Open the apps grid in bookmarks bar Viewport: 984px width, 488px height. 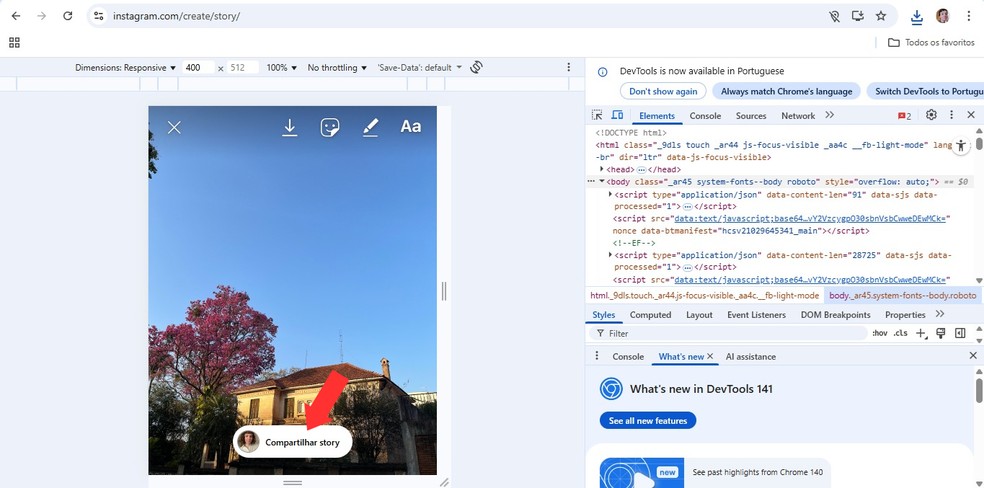click(x=14, y=43)
